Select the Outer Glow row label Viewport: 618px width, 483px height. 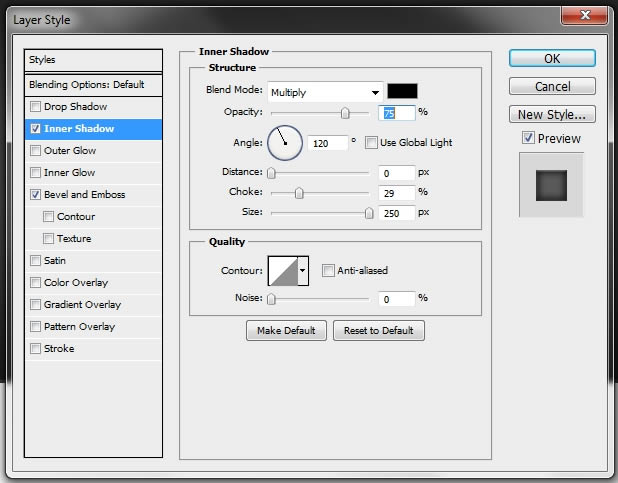click(70, 151)
